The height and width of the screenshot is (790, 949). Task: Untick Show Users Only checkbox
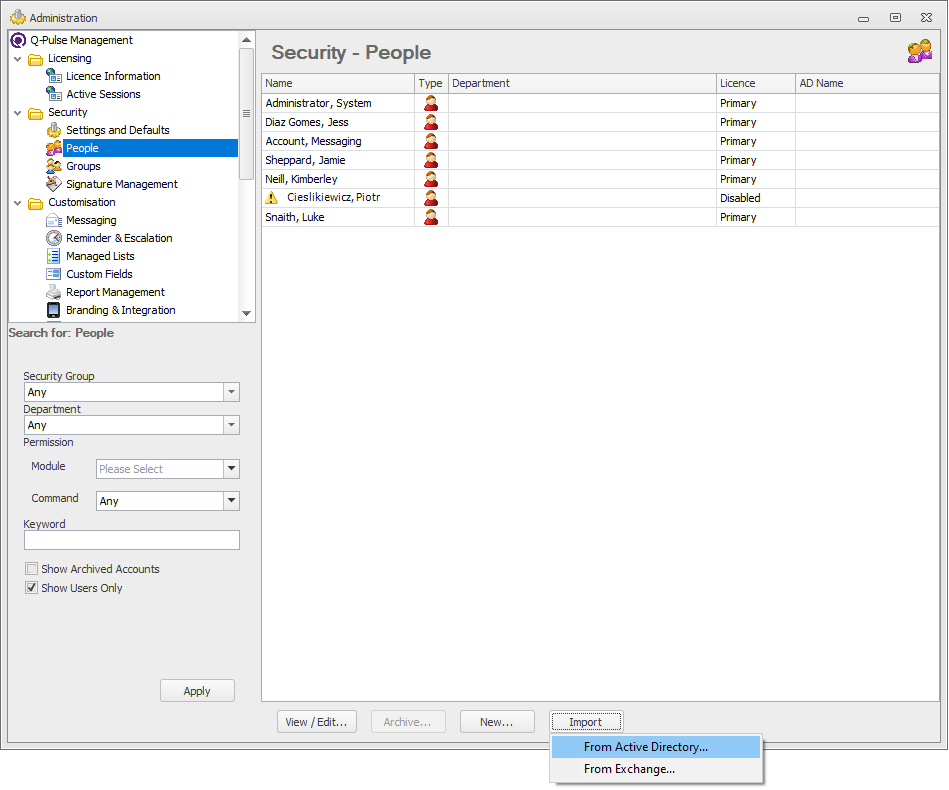(x=31, y=587)
